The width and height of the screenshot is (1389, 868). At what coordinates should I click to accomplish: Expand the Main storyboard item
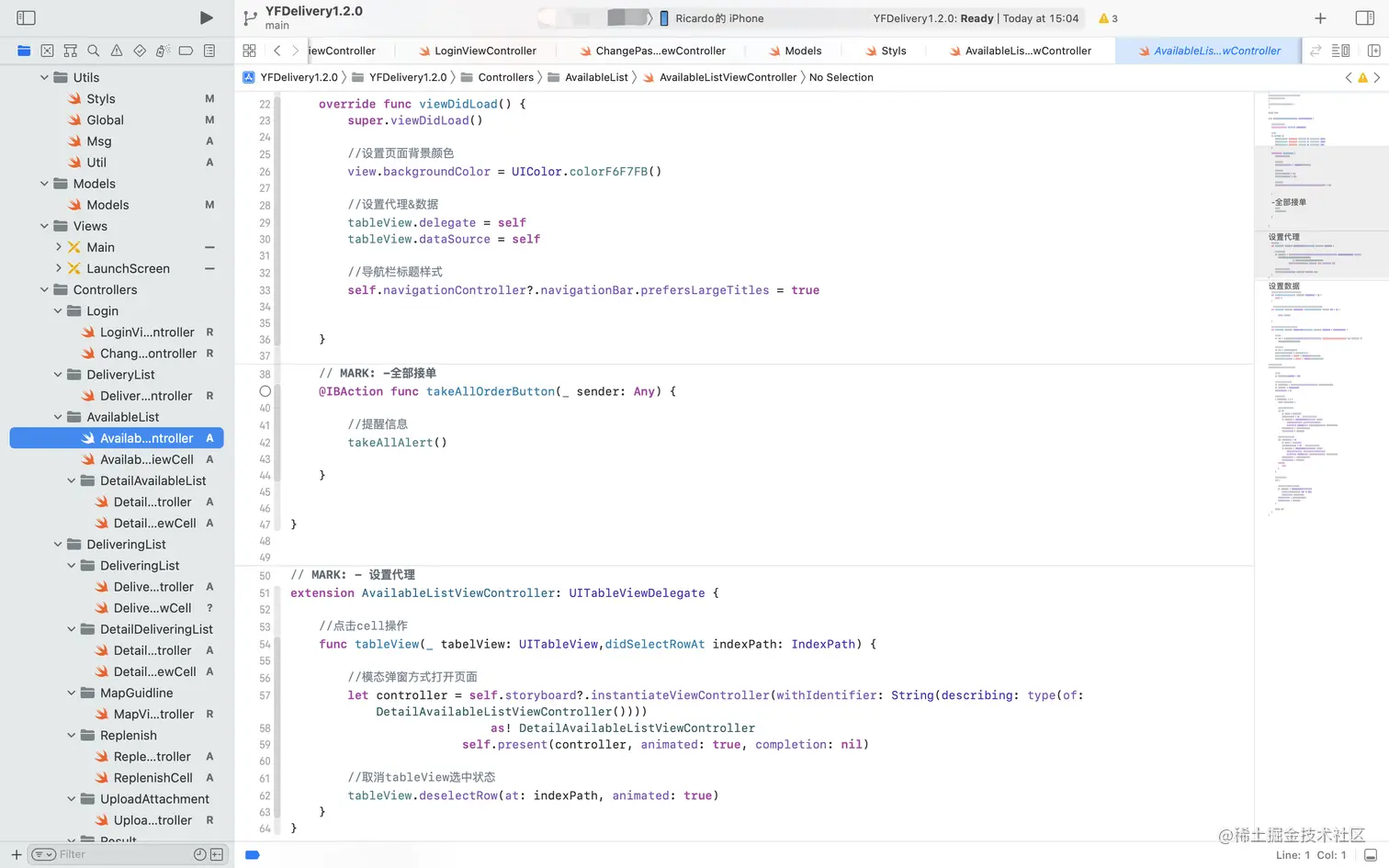(58, 247)
